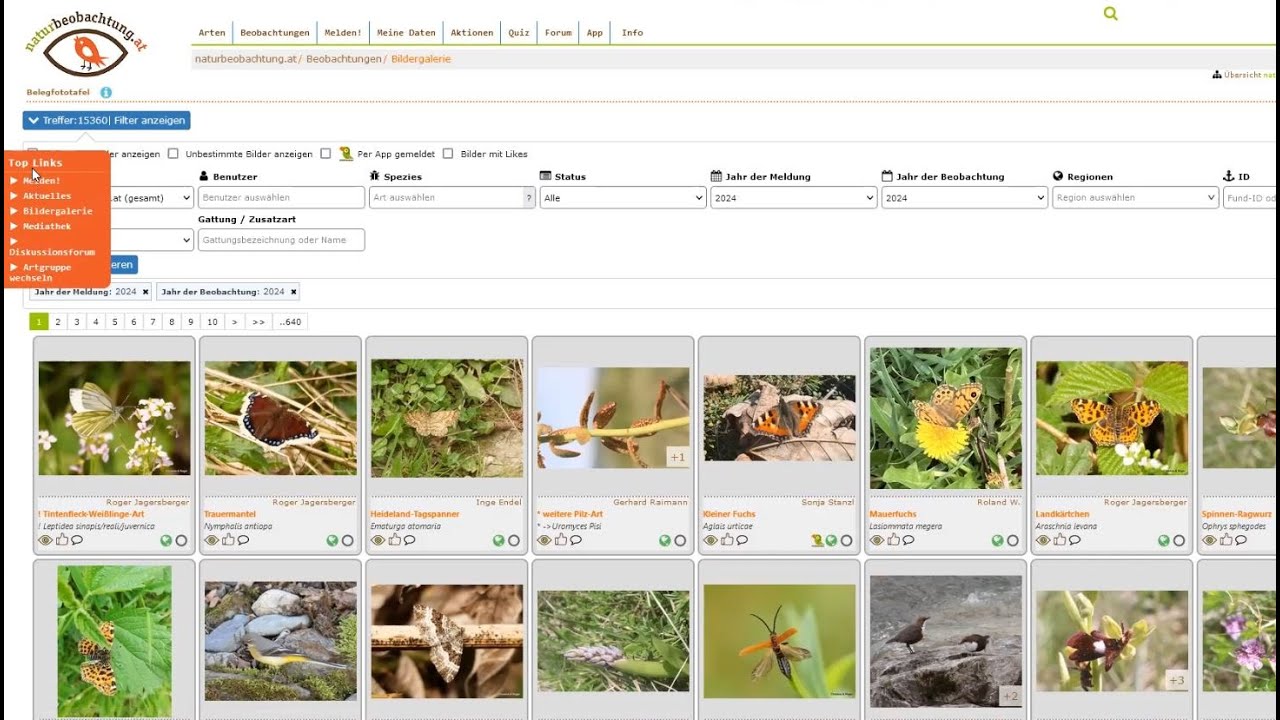Go to Mediathek in Top Links
Viewport: 1280px width, 720px height.
pyautogui.click(x=47, y=226)
